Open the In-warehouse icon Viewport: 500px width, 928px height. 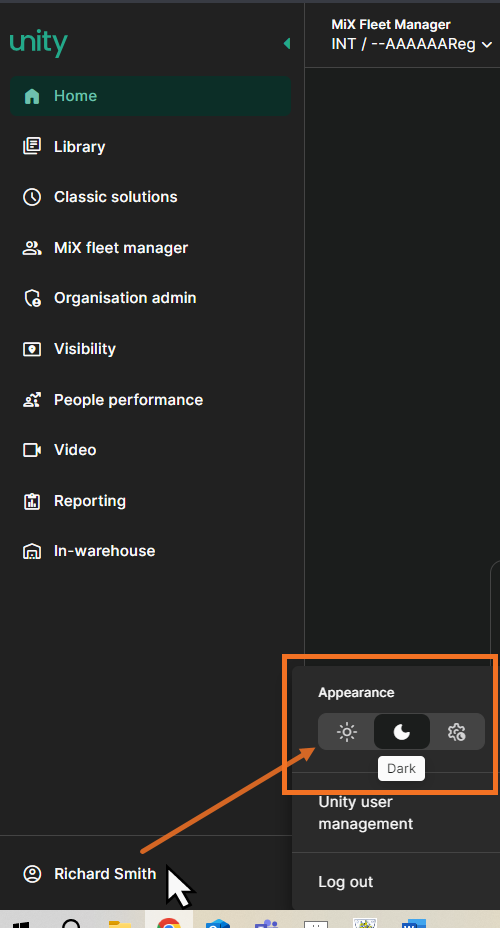(x=31, y=552)
